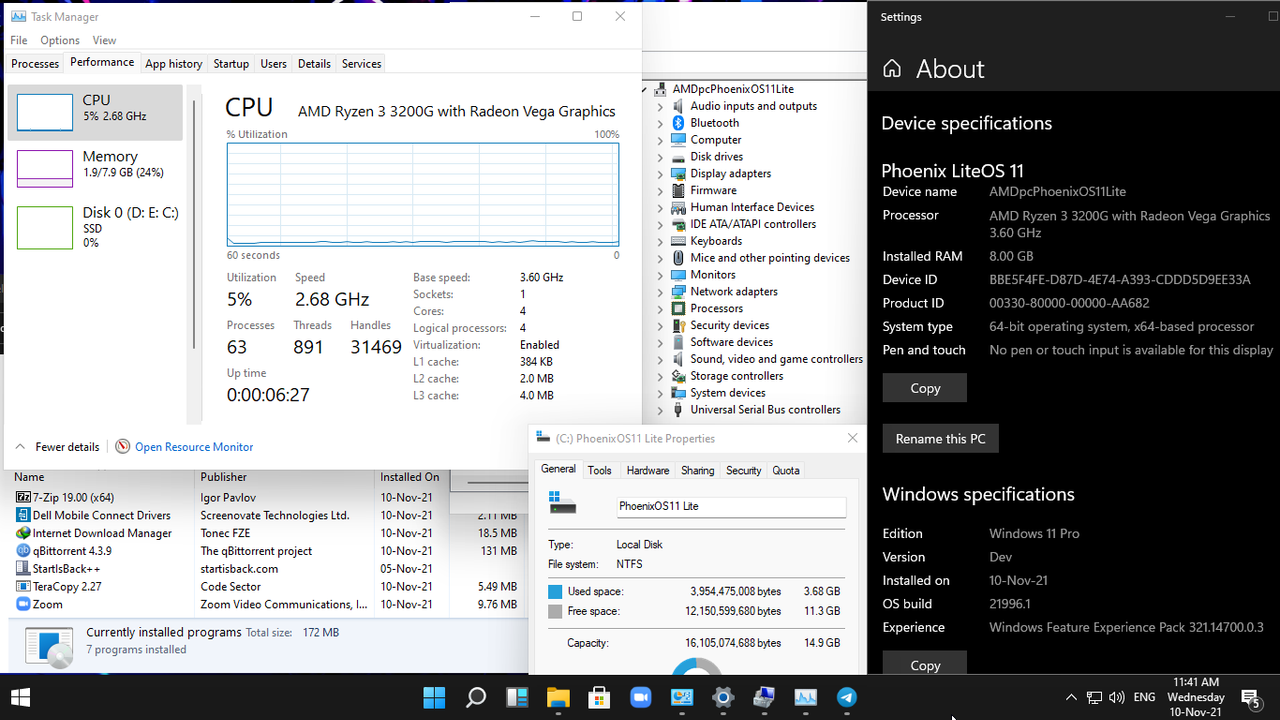Open the taskbar date and time clock
Screen dimensions: 1280x720
[1195, 697]
